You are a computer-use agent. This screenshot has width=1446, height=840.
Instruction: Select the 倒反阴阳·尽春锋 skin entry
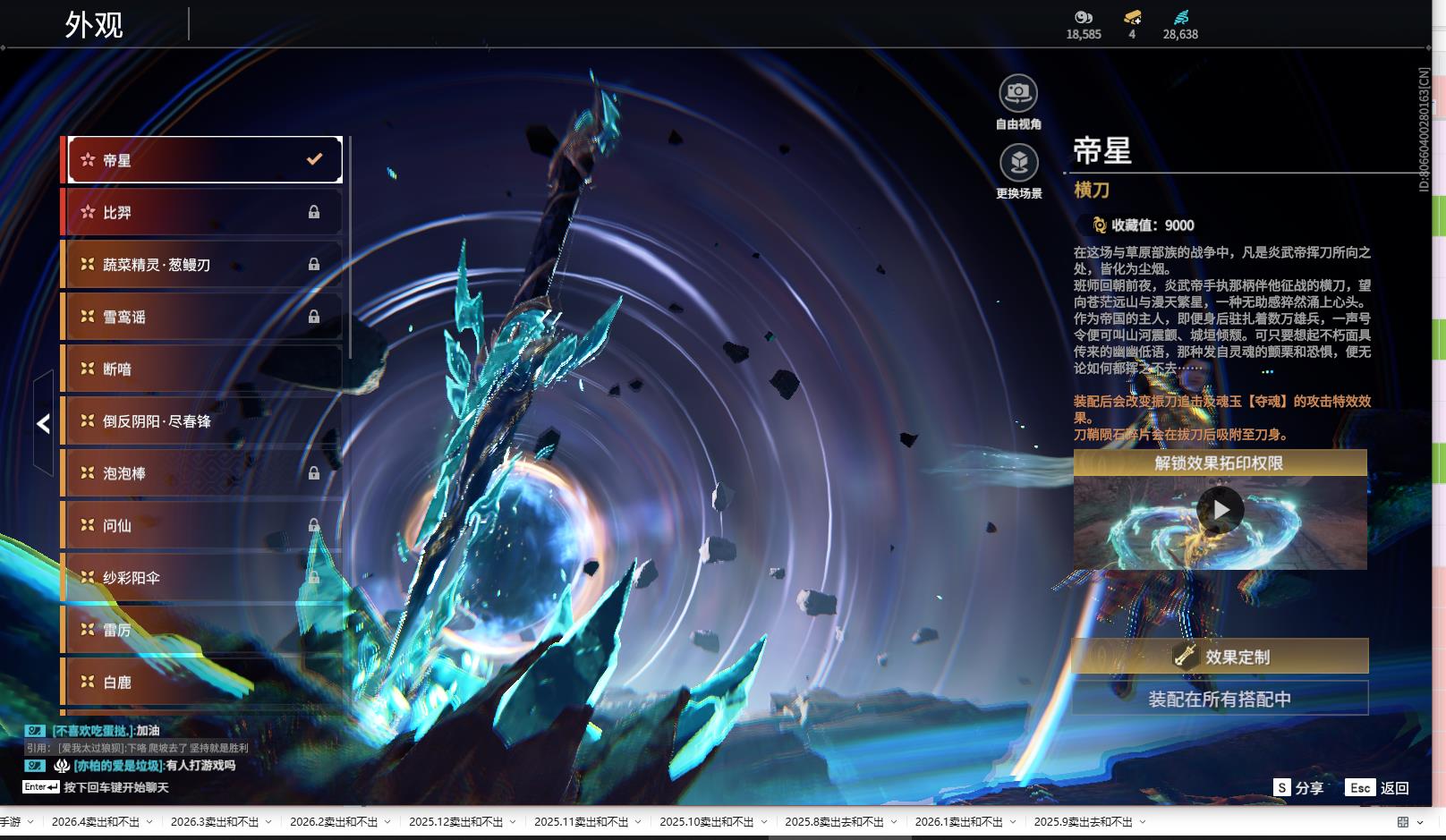[x=201, y=421]
